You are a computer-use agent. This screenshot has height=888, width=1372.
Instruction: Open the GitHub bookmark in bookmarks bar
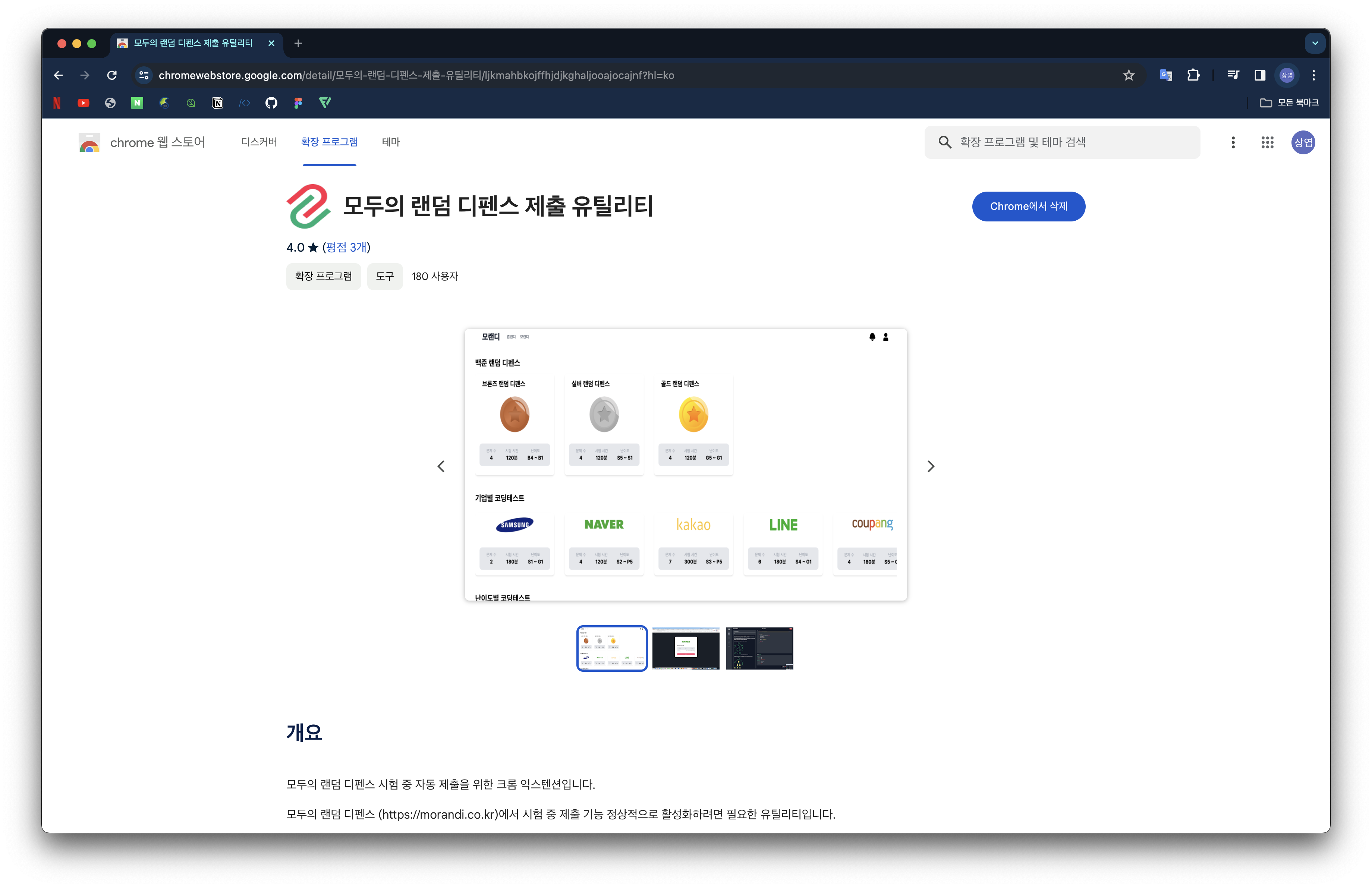click(x=271, y=103)
